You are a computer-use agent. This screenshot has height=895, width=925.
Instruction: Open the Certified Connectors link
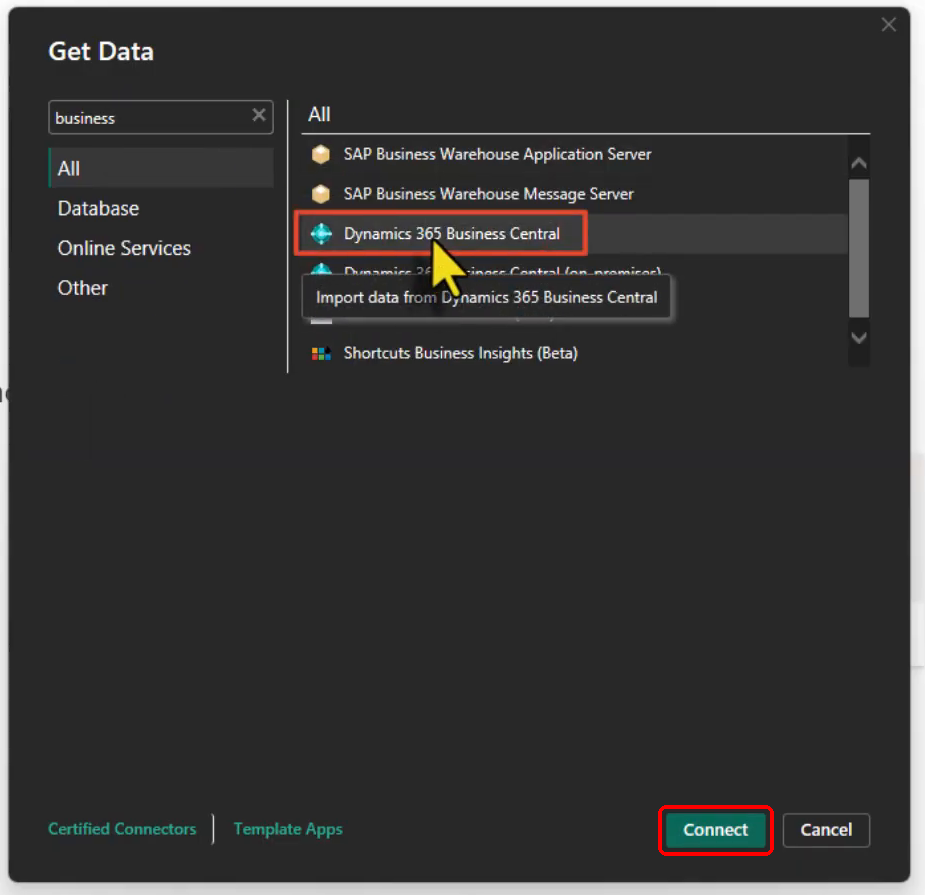(x=122, y=829)
